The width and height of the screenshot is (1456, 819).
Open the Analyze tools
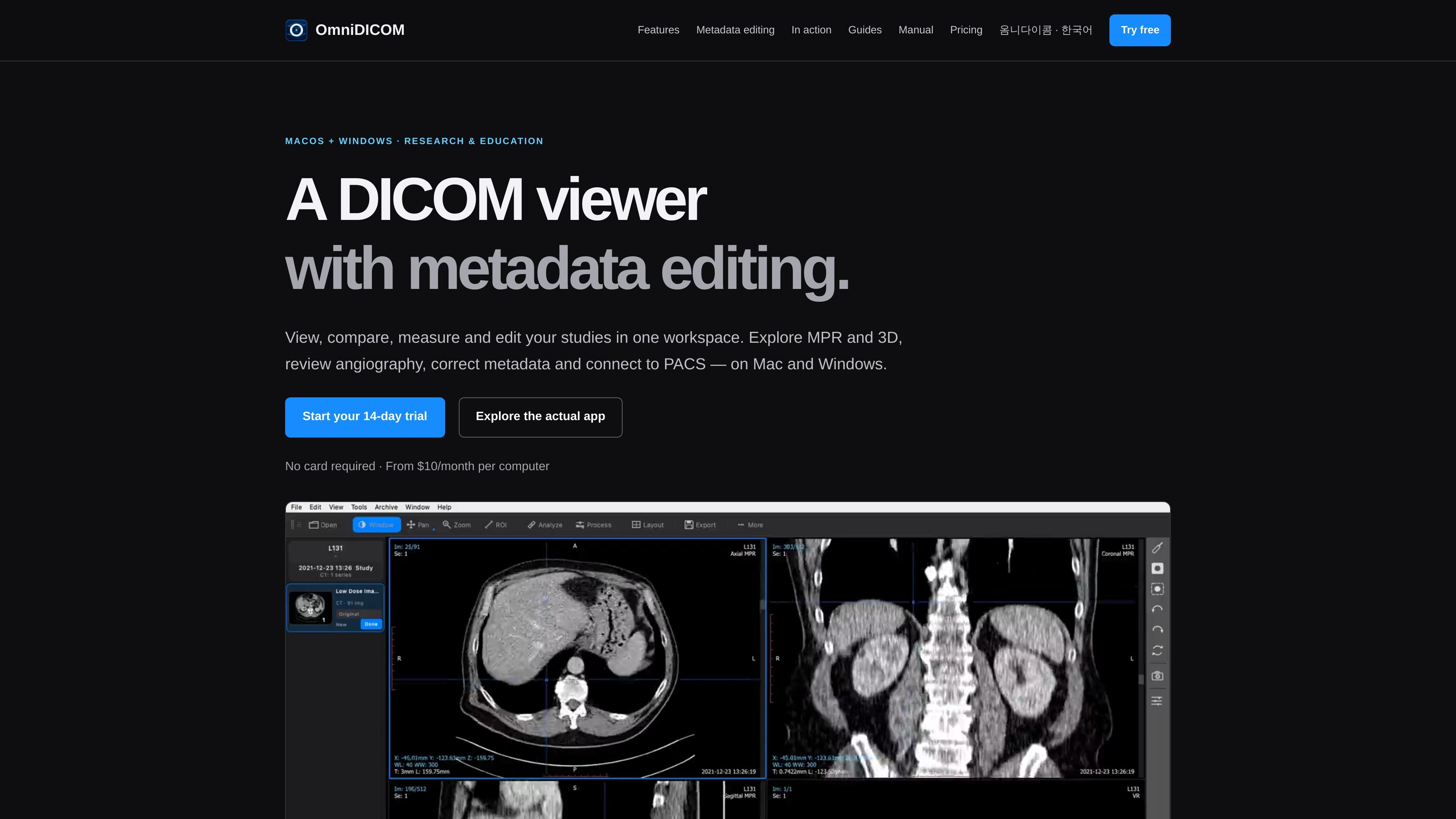pyautogui.click(x=545, y=524)
